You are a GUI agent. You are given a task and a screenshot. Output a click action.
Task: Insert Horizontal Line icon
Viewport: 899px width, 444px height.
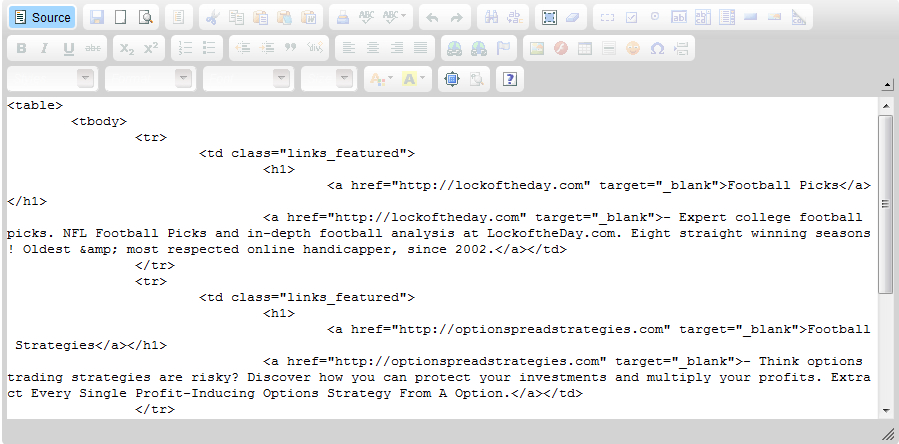point(609,49)
